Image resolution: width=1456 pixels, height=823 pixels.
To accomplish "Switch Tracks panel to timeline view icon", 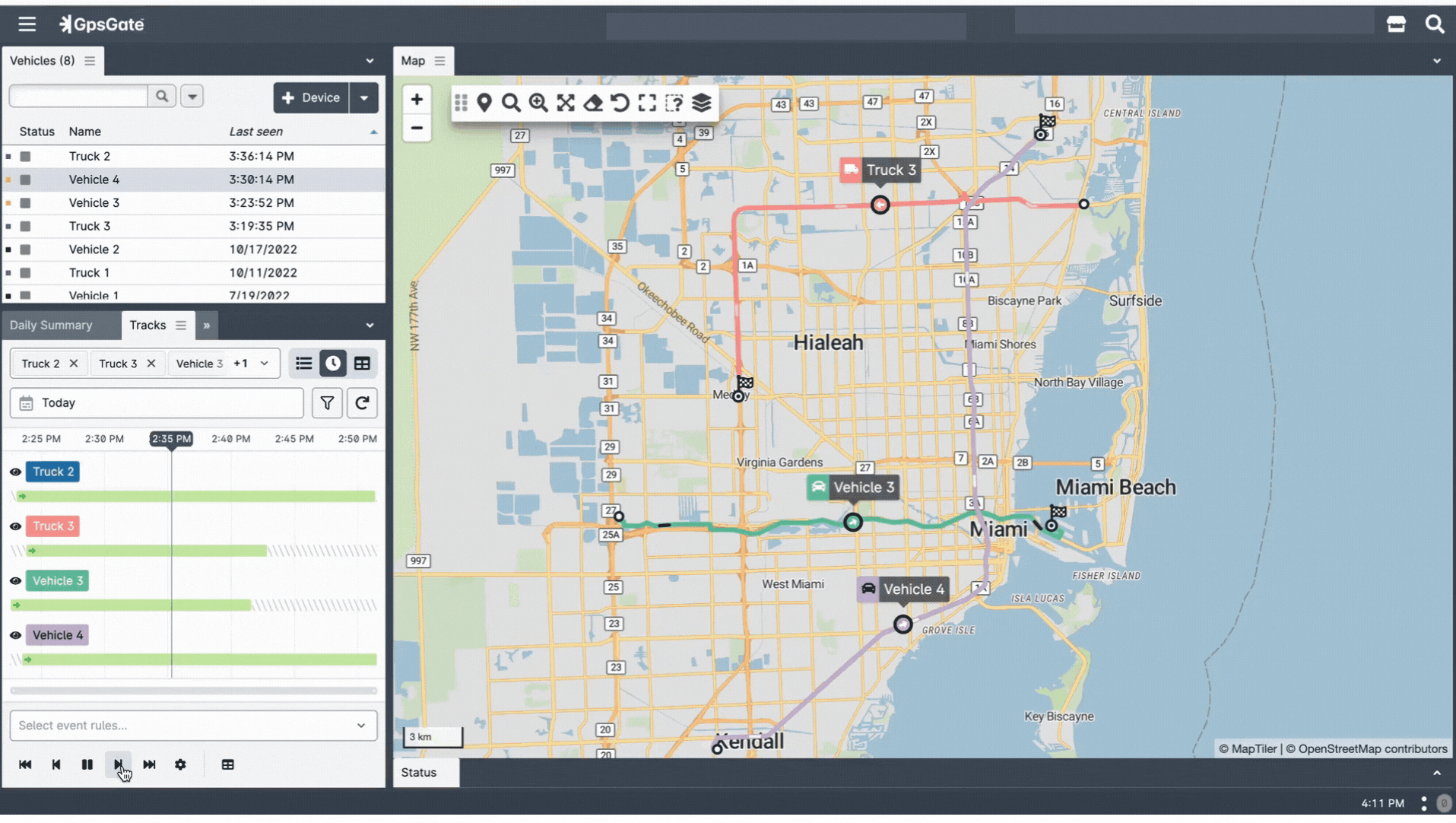I will (333, 363).
